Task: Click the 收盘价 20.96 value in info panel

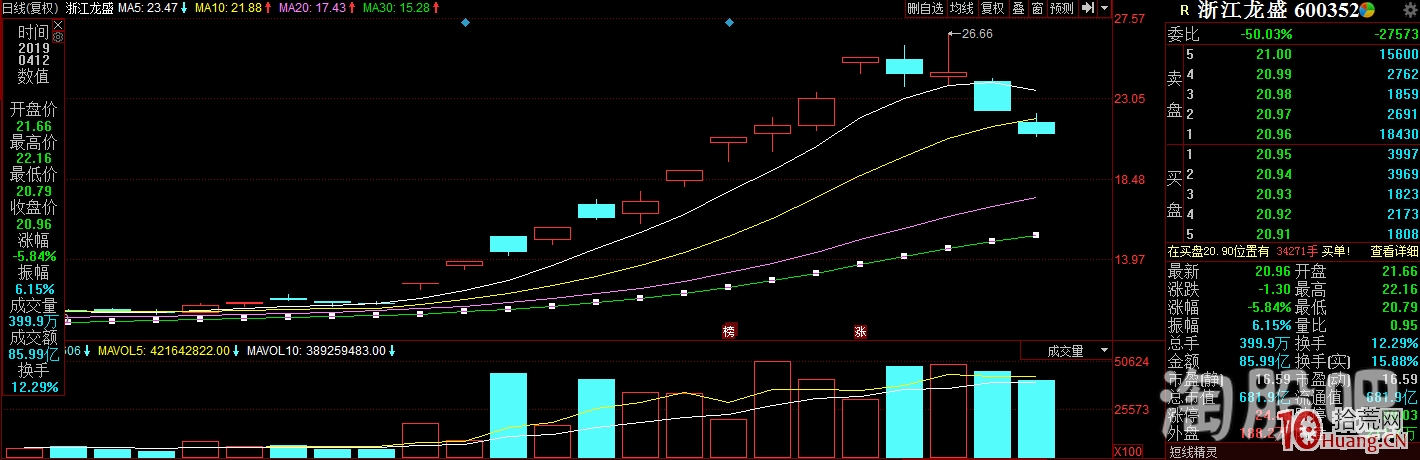Action: [x=33, y=223]
